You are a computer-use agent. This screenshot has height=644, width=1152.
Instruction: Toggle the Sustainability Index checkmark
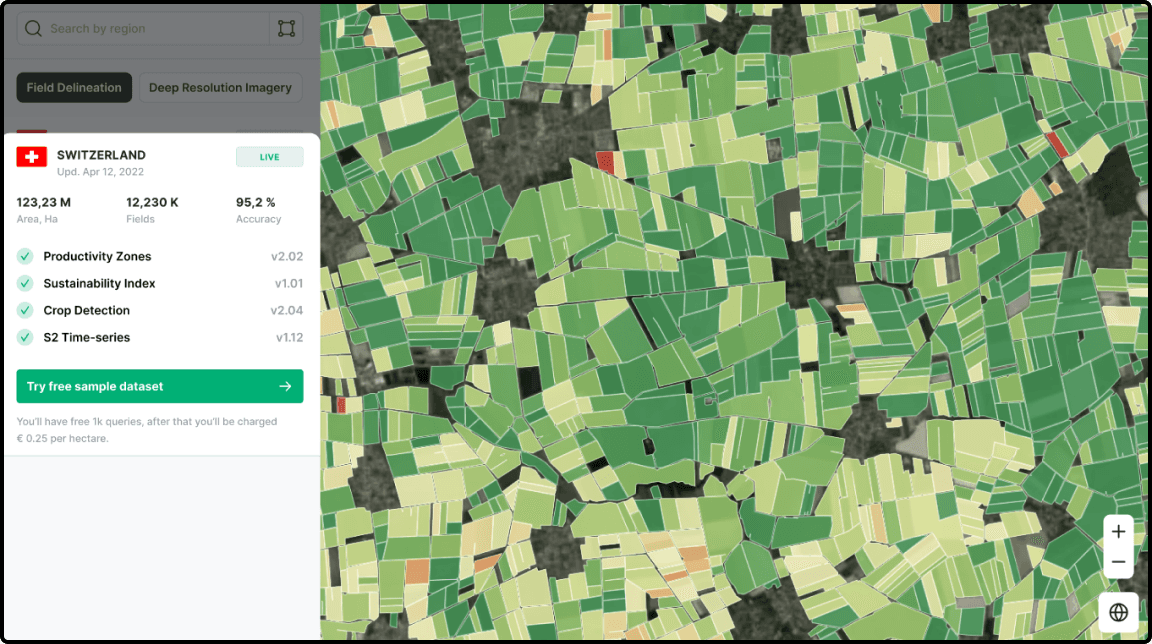25,283
